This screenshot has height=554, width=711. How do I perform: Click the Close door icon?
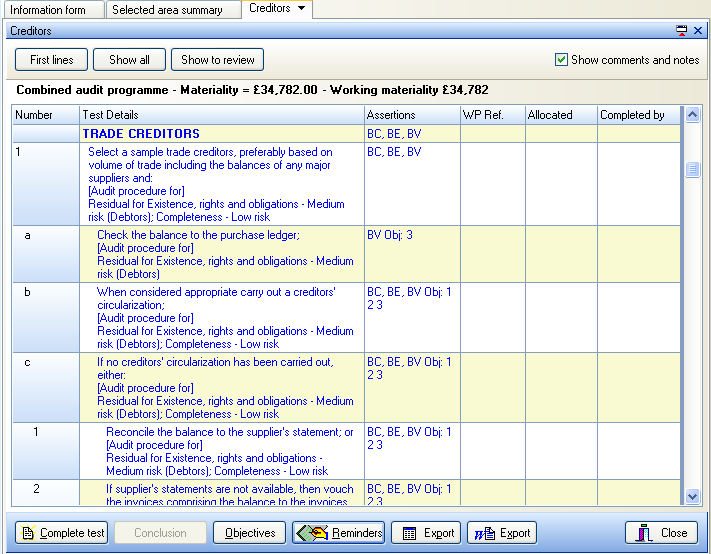(644, 533)
